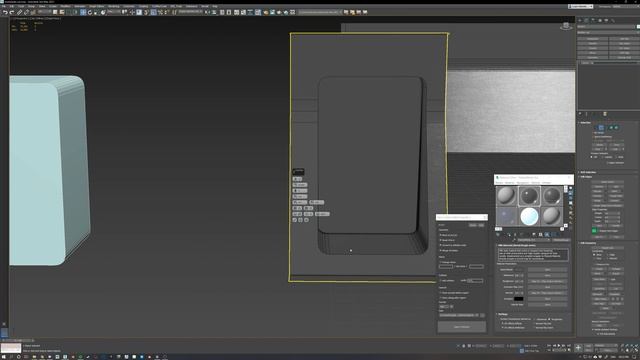
Task: Toggle the Snaps Toggle icon
Action: click(x=146, y=12)
